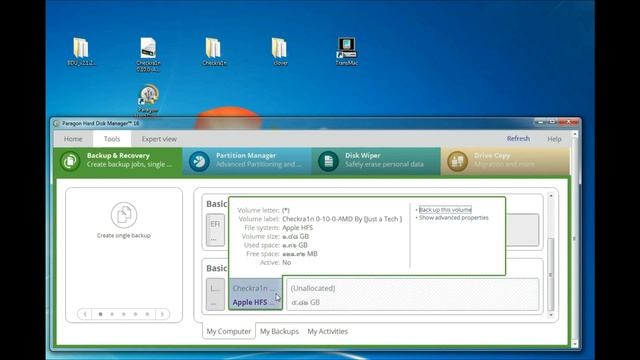Switch to the Expert view tab

tap(159, 139)
